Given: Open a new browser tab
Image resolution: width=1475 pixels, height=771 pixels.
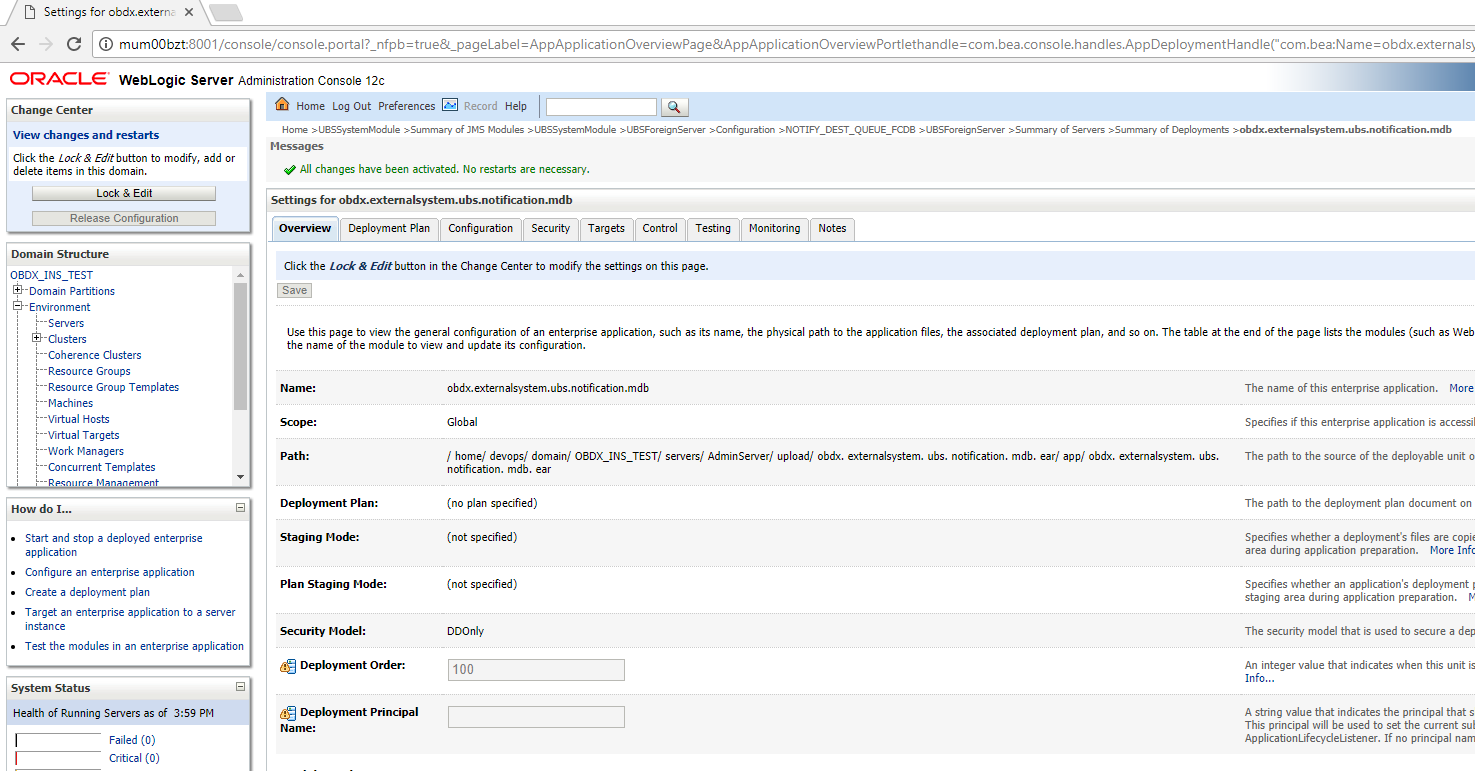Looking at the screenshot, I should [226, 12].
